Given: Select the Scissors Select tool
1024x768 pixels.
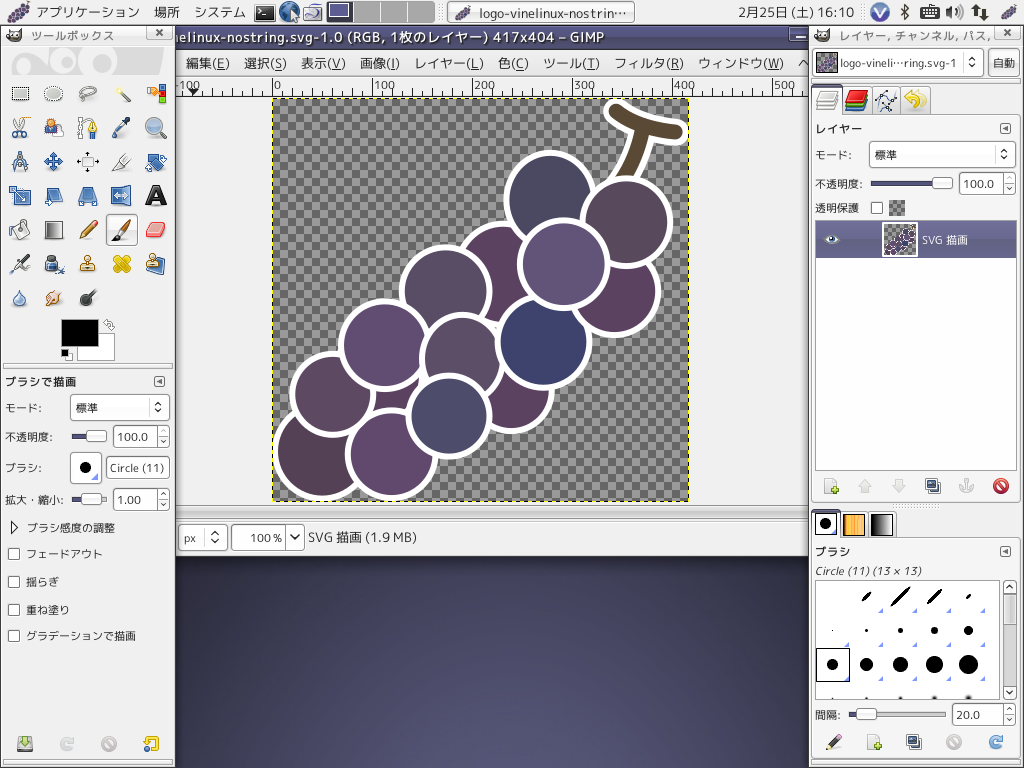Looking at the screenshot, I should coord(20,127).
